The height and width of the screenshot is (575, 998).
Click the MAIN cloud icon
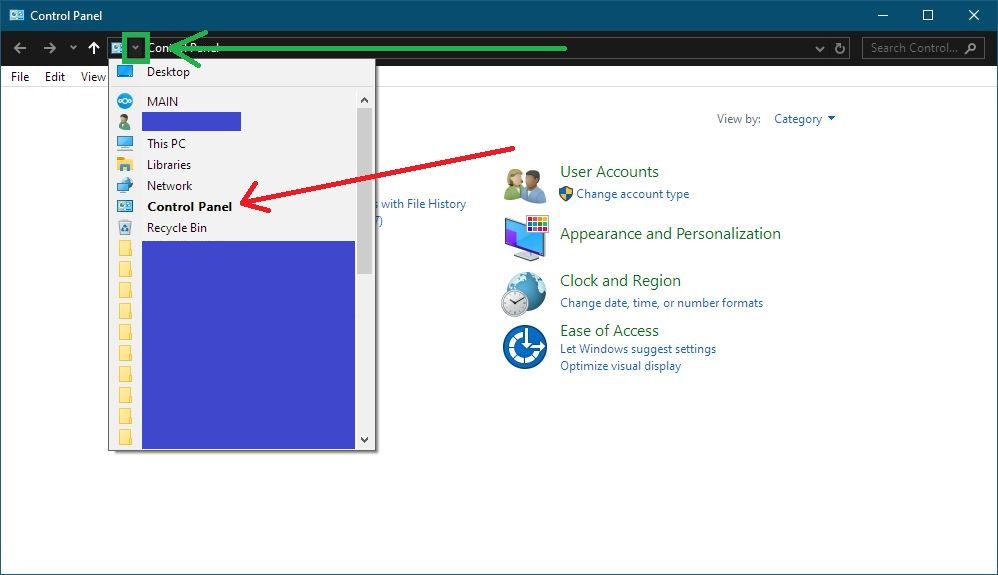(x=125, y=101)
